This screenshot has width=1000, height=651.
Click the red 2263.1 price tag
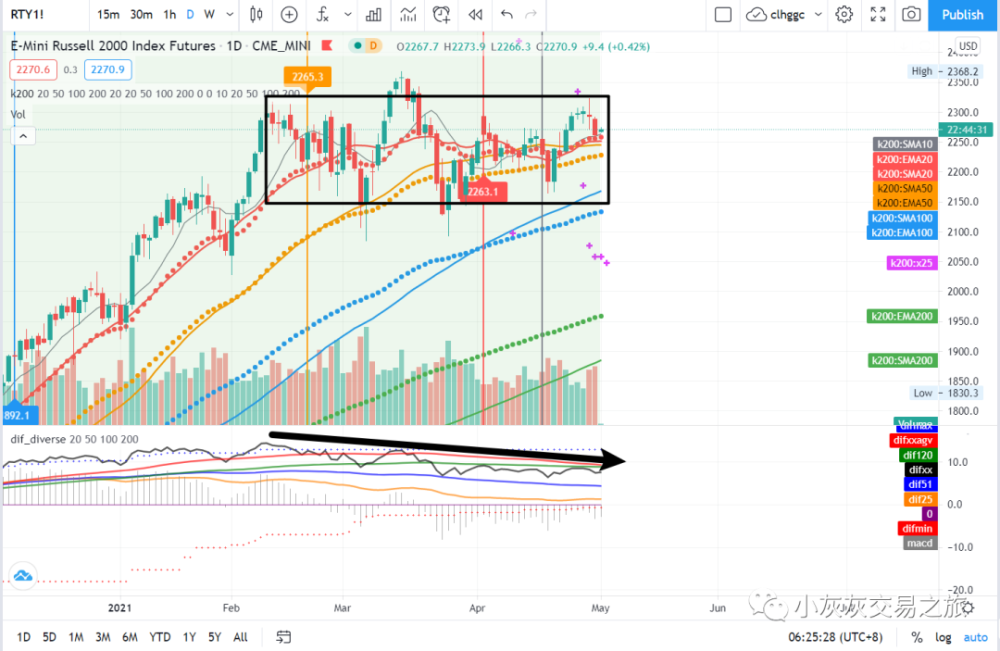click(483, 191)
